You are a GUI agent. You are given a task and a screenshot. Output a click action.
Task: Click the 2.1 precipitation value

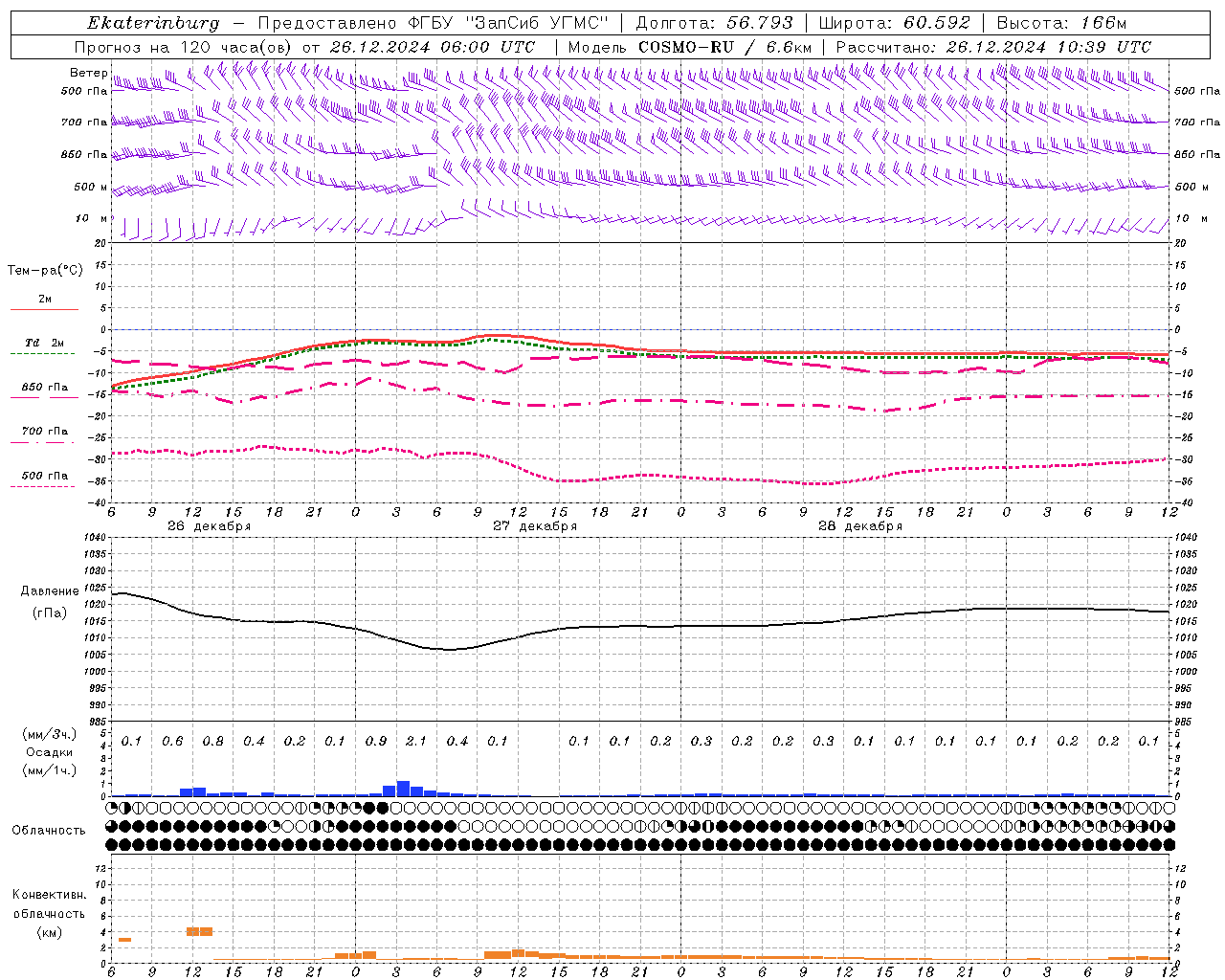(x=416, y=742)
